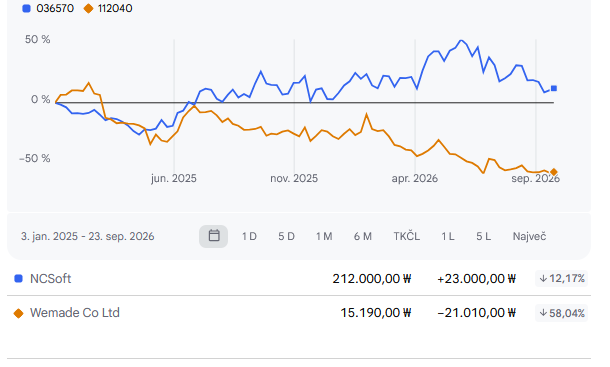Click the −50 % y-axis label
This screenshot has height=367, width=610.
point(35,158)
